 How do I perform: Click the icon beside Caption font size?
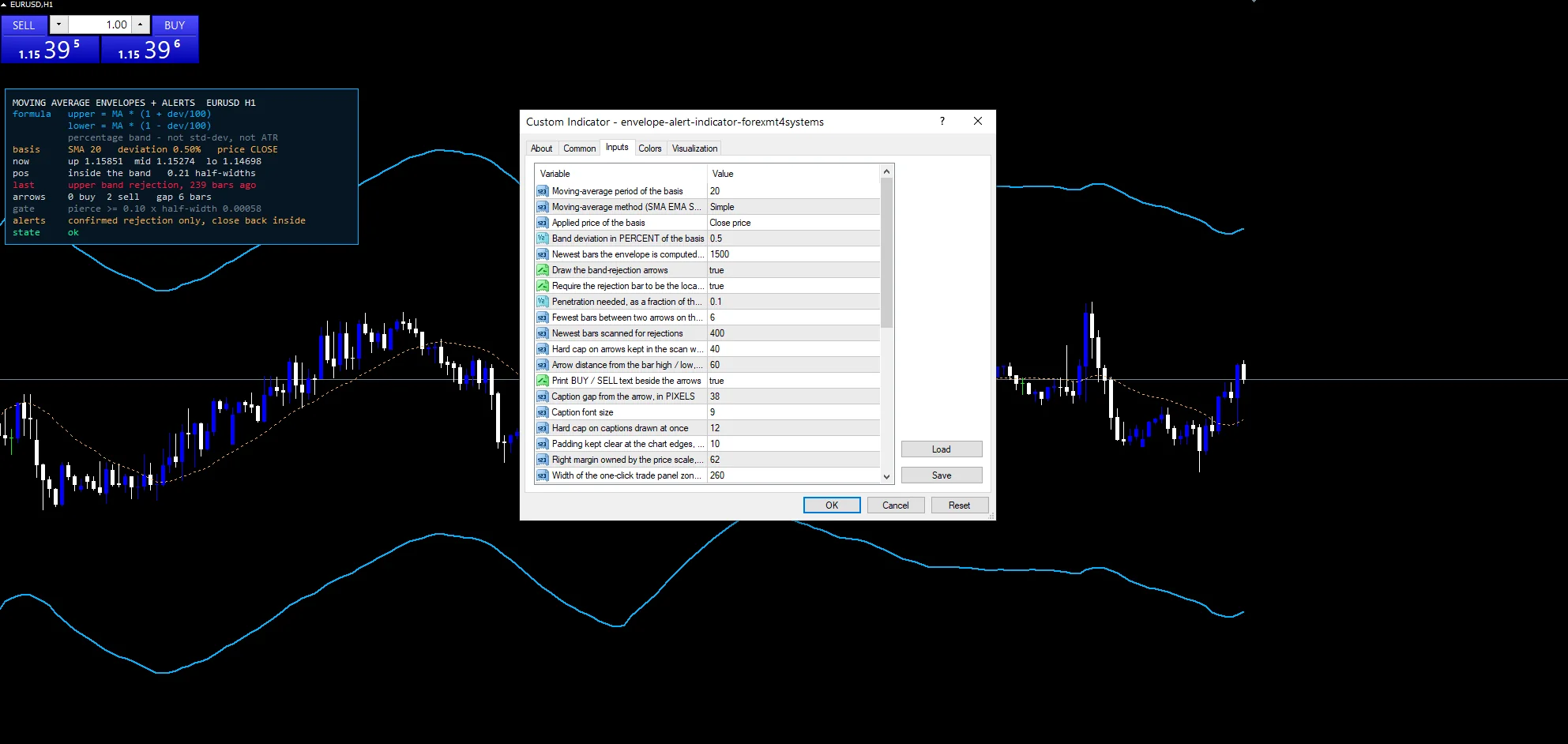542,412
